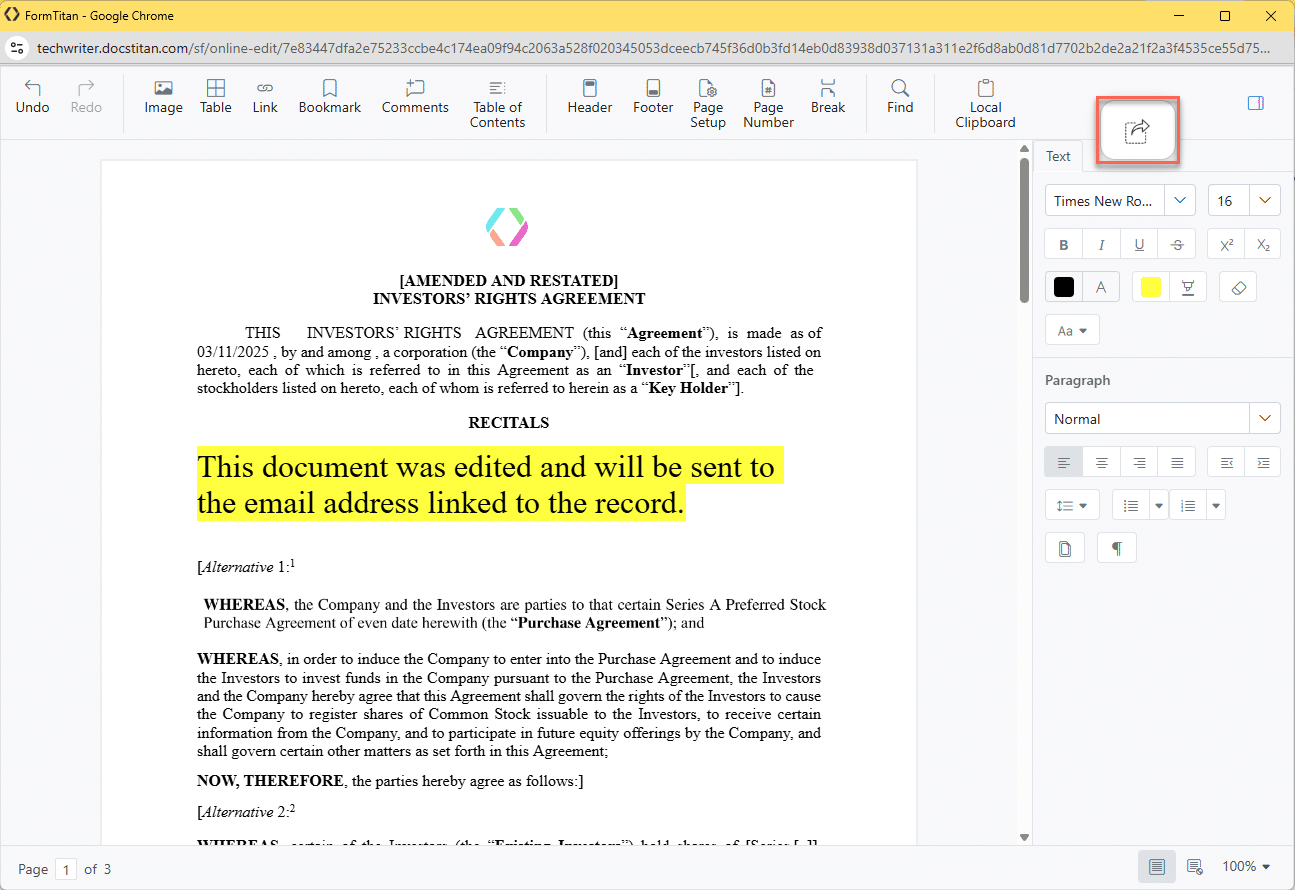Select the Text tab in side panel
The image size is (1295, 890).
1058,156
